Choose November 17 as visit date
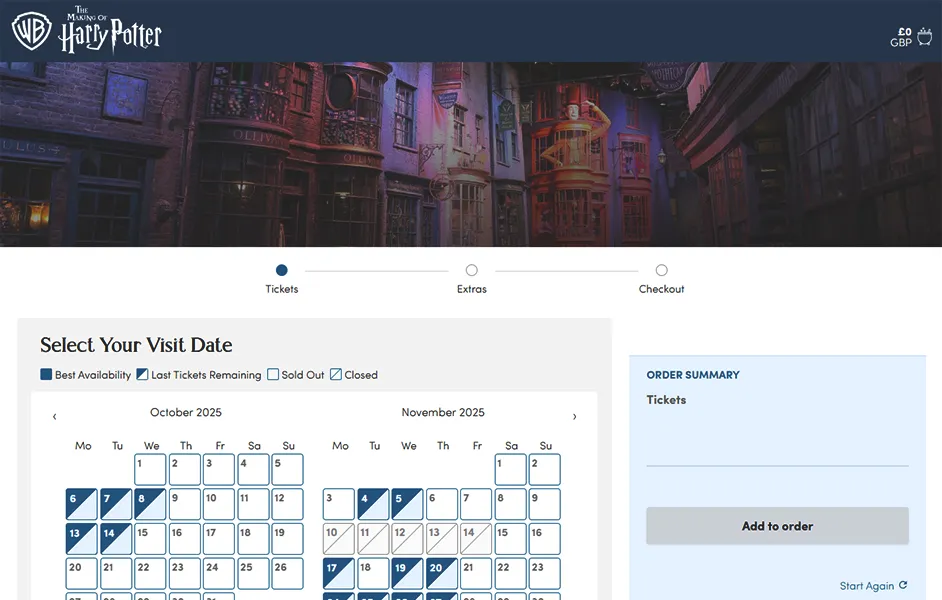Image resolution: width=942 pixels, height=600 pixels. (x=339, y=573)
